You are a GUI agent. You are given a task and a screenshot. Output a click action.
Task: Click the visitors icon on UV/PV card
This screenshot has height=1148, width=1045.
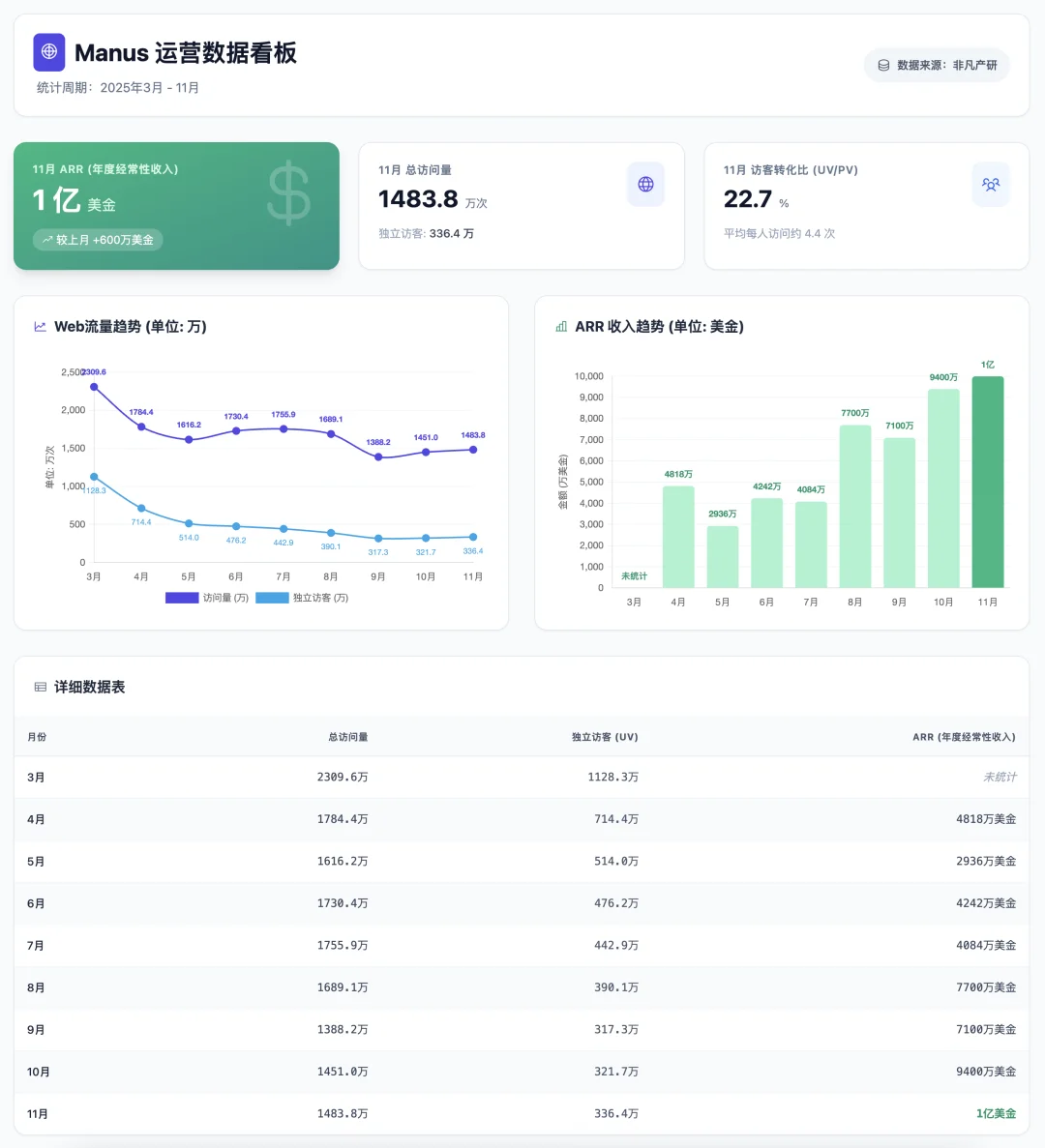point(991,184)
